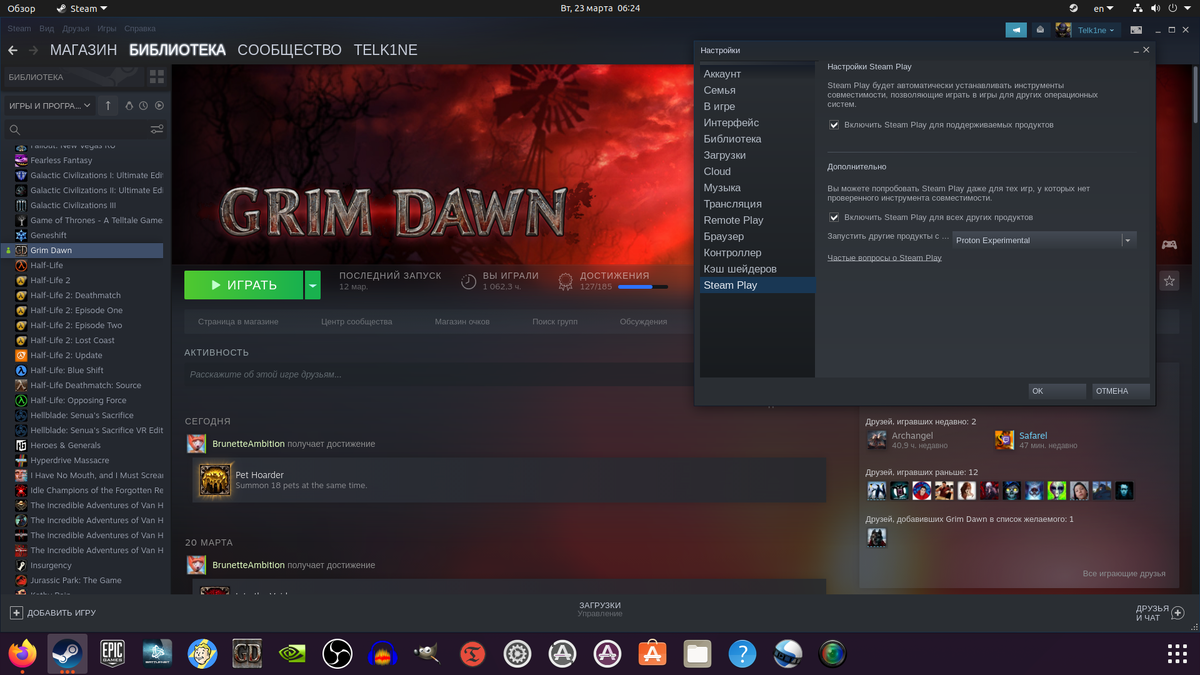Image resolution: width=1200 pixels, height=675 pixels.
Task: Go to the СООБЩЕСТВО tab
Action: click(289, 50)
